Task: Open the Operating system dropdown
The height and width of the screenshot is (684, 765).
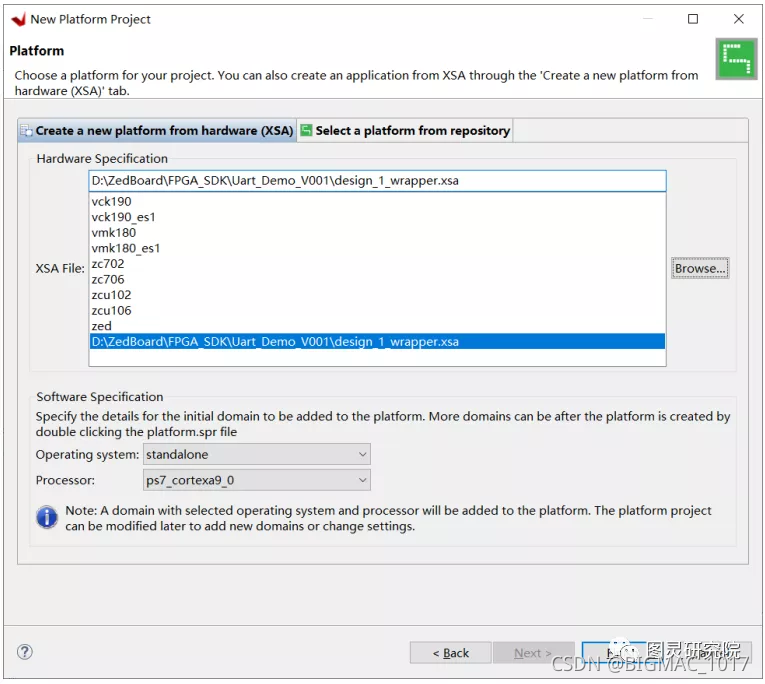Action: (x=257, y=454)
